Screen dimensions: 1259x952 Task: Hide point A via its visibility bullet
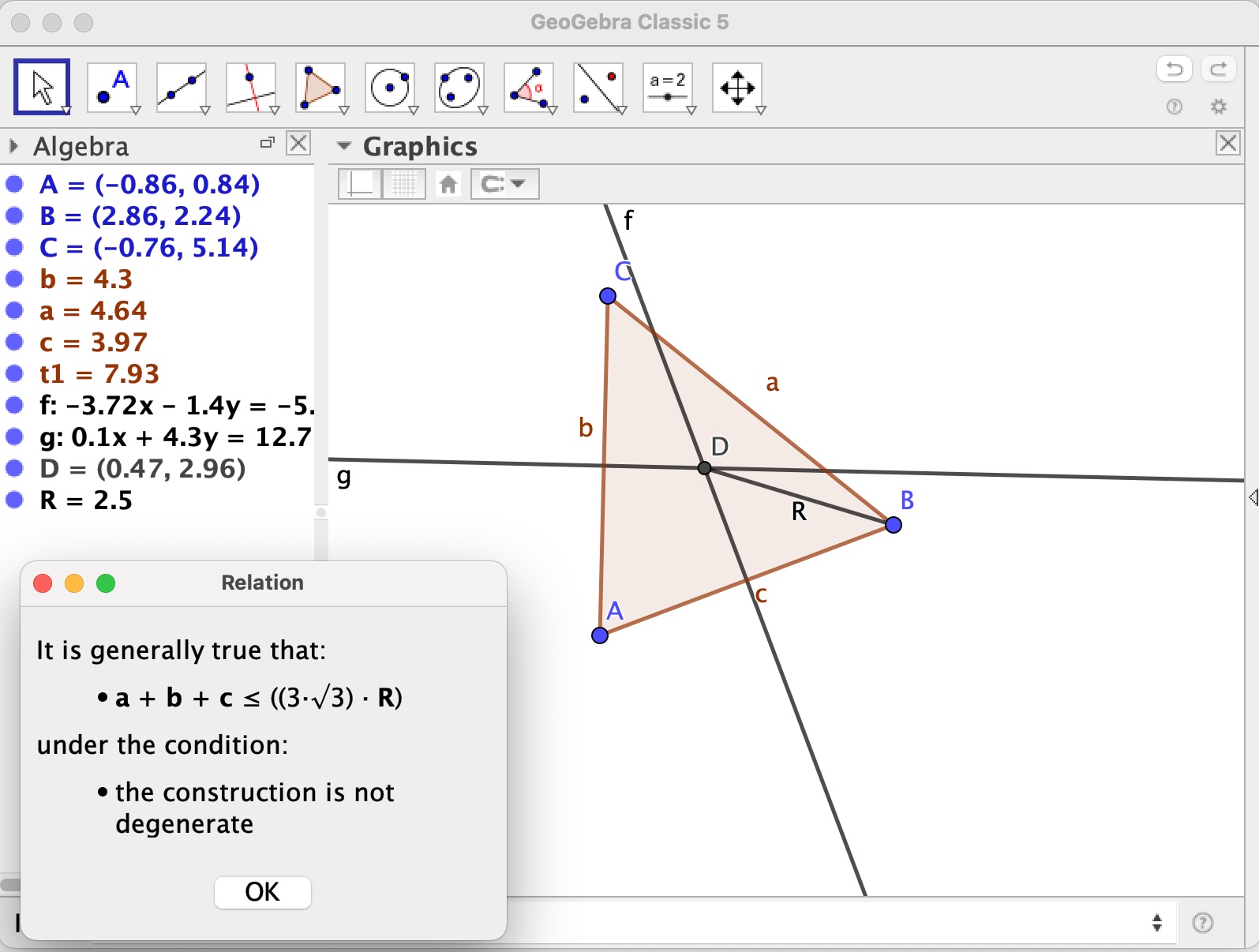(x=14, y=184)
